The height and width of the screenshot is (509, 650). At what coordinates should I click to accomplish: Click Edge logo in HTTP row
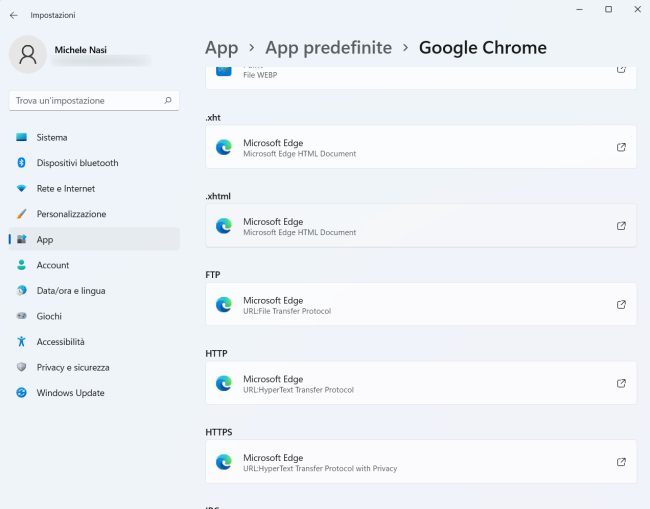pos(224,383)
